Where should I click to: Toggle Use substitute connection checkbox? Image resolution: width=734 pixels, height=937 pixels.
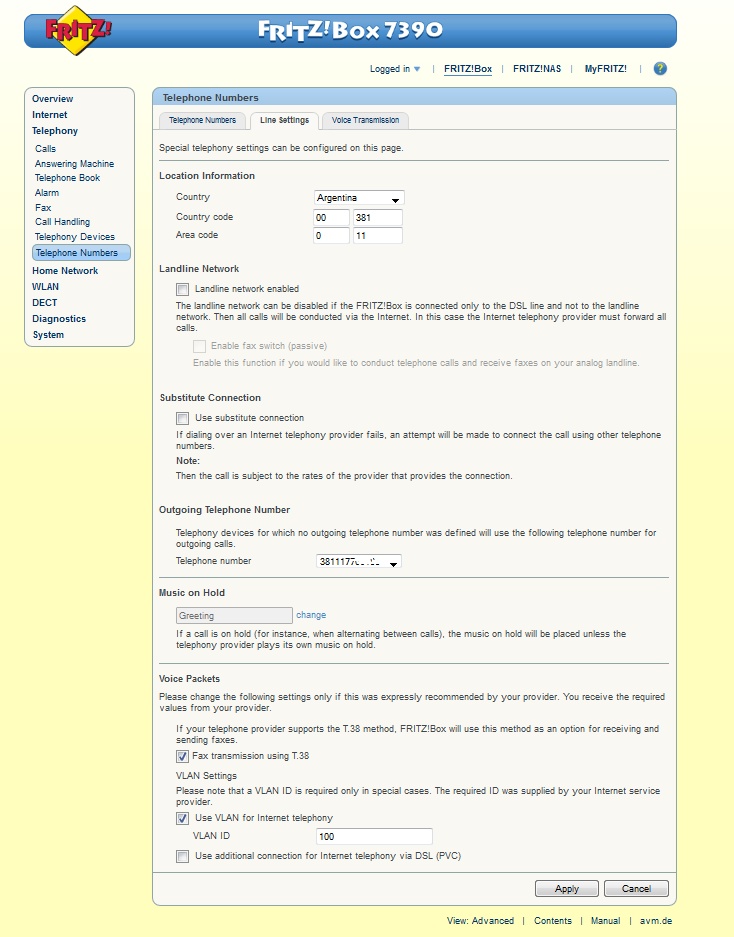(182, 418)
